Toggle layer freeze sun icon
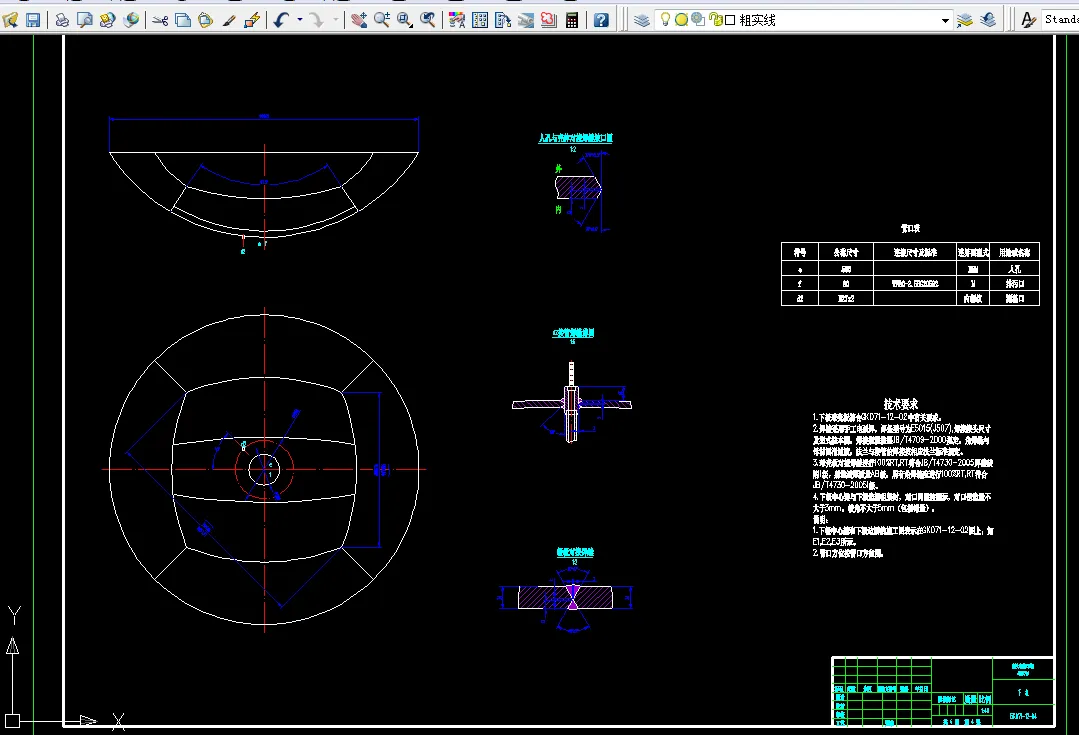This screenshot has height=735, width=1079. pos(681,20)
